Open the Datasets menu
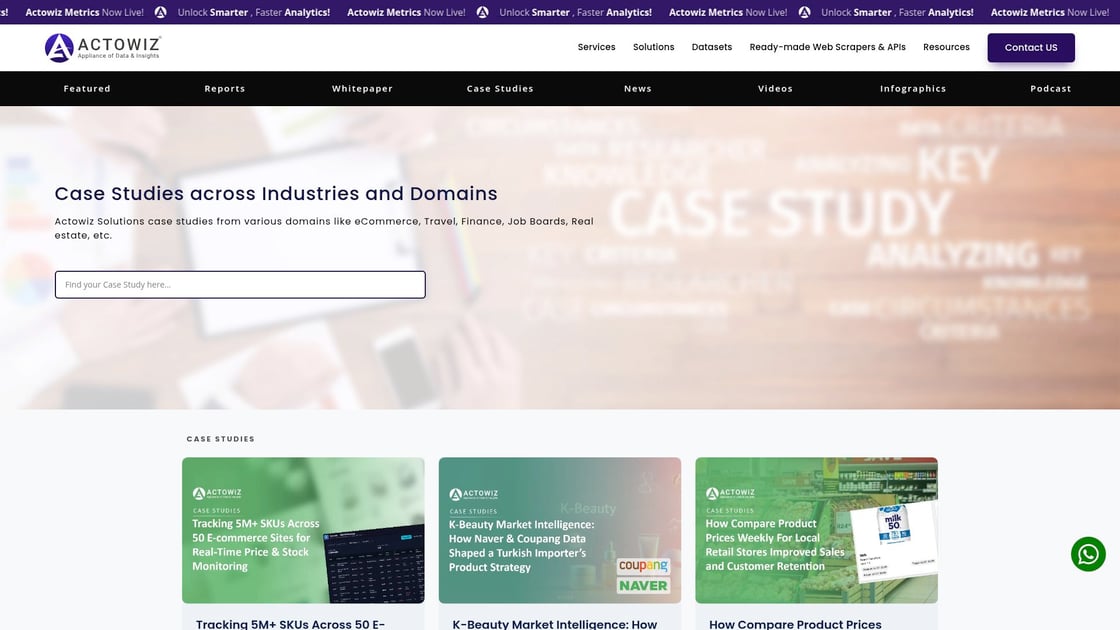This screenshot has width=1120, height=630. [x=711, y=47]
